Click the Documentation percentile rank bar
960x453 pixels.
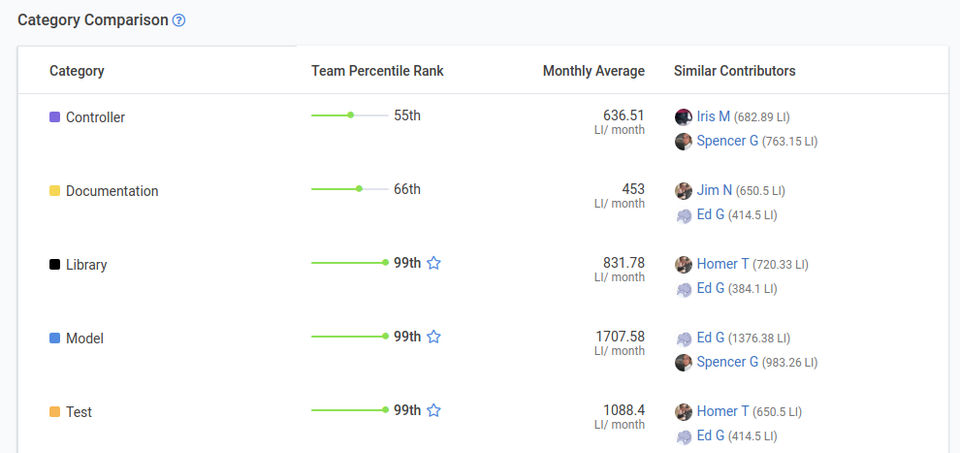[349, 189]
